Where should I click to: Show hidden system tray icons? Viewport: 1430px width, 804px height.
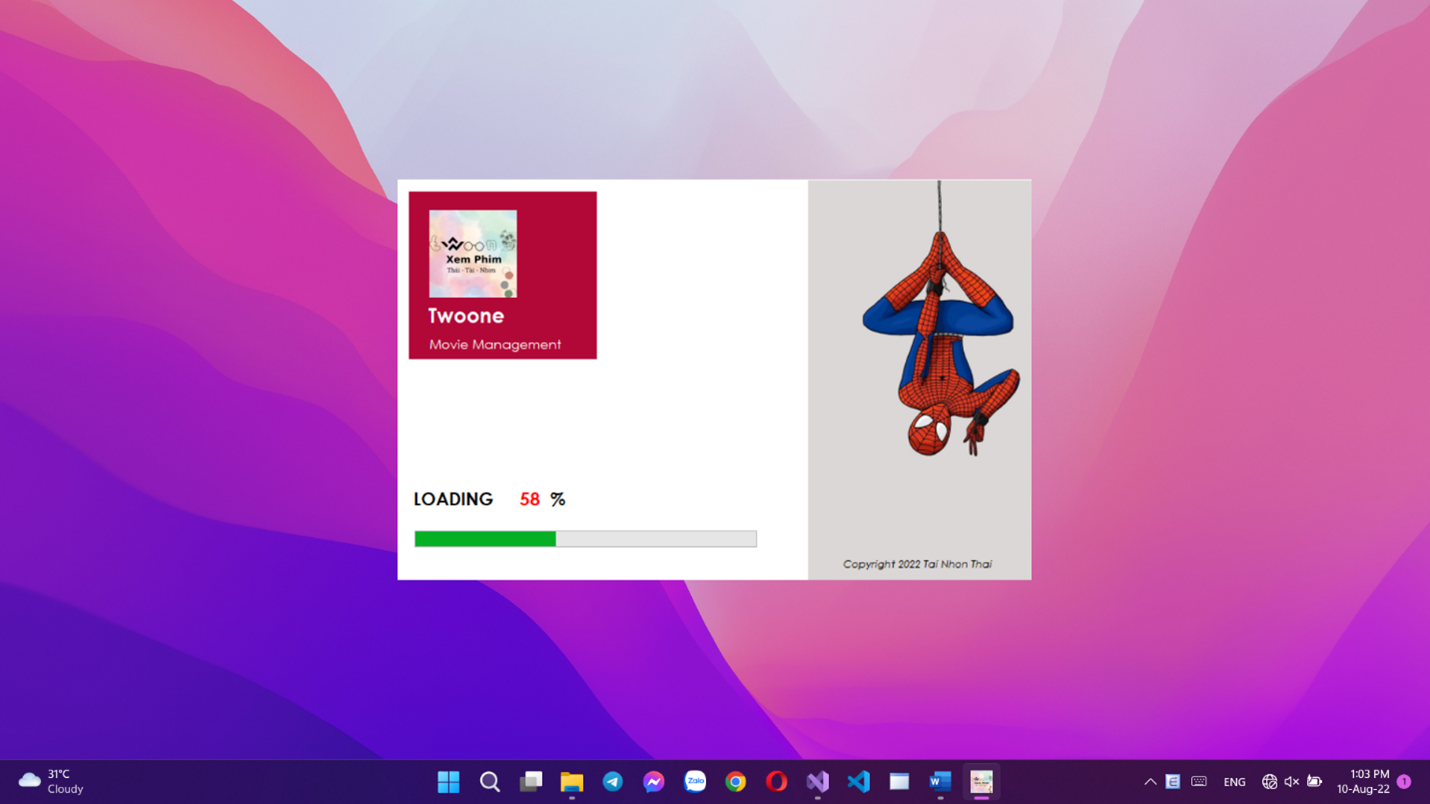coord(1150,782)
